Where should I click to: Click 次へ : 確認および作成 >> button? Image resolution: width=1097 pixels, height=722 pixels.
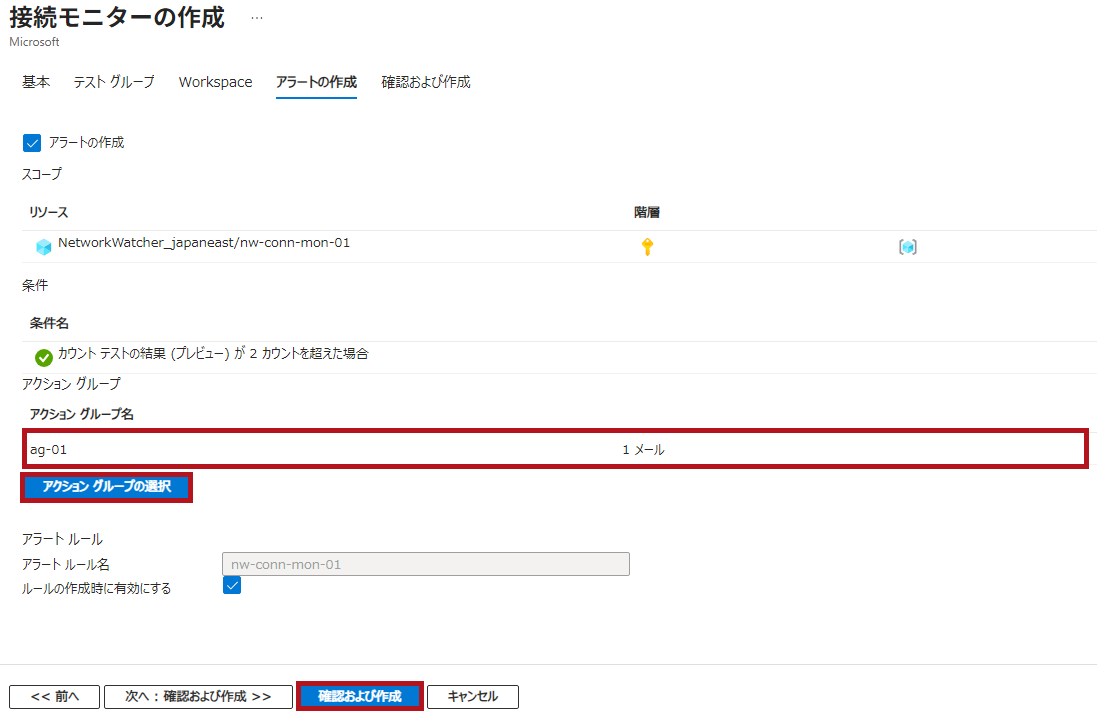[x=198, y=697]
